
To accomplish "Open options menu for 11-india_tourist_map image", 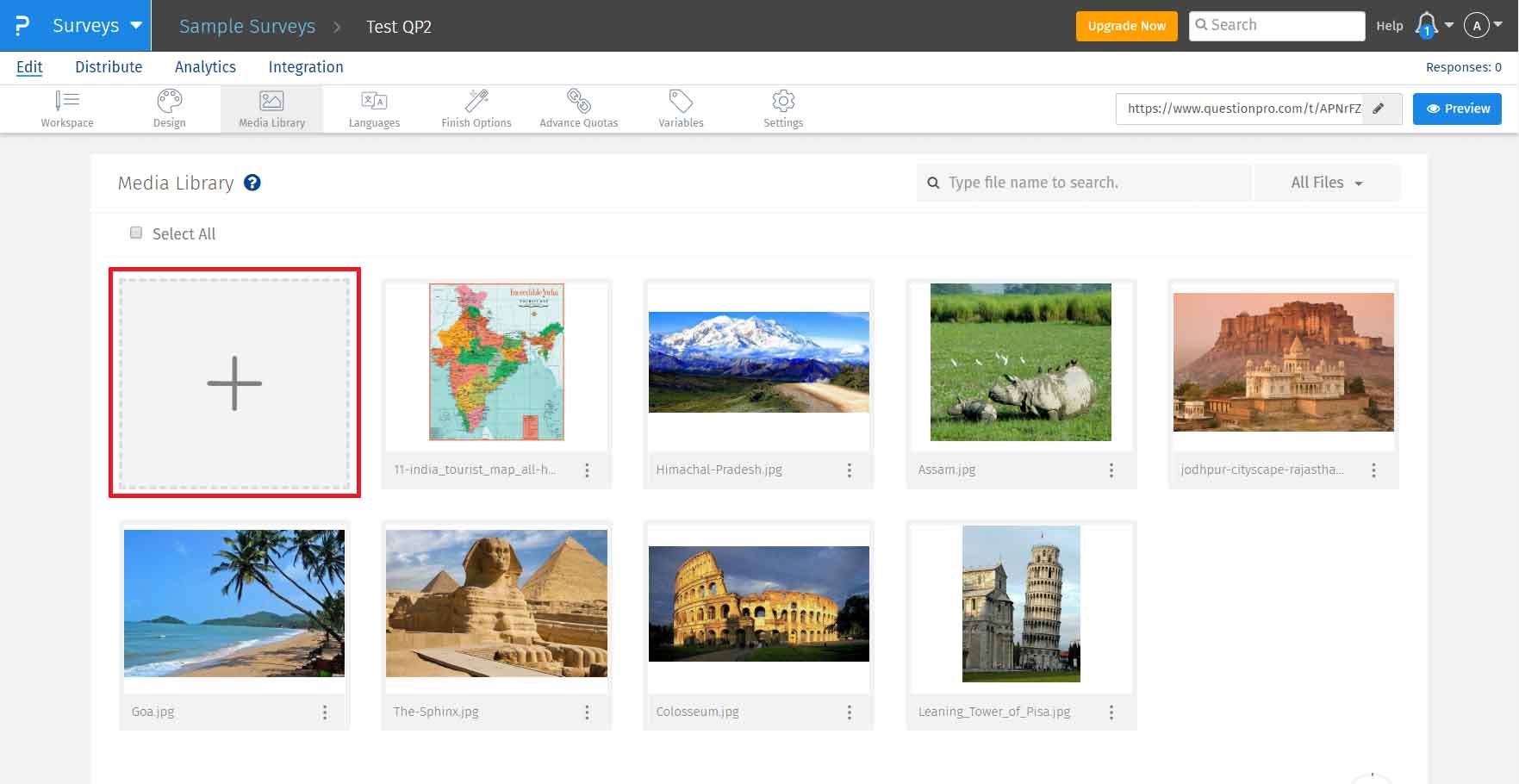I will coord(587,470).
